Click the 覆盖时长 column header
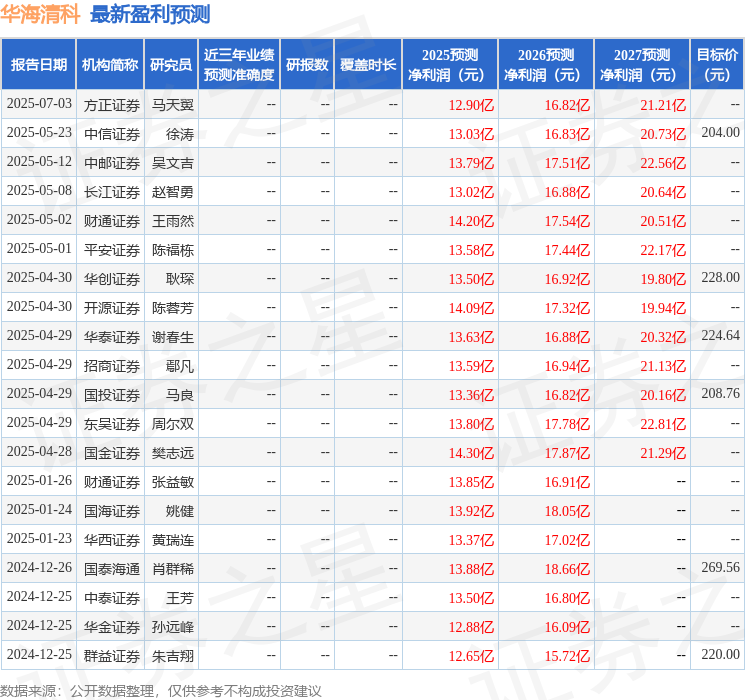 pyautogui.click(x=368, y=65)
